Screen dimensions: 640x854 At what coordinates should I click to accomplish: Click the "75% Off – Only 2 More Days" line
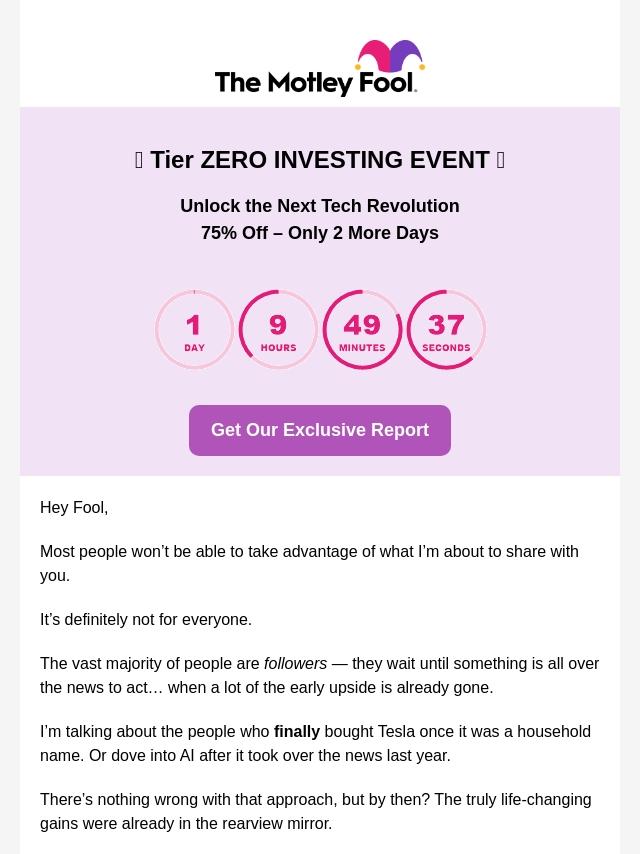tap(320, 233)
